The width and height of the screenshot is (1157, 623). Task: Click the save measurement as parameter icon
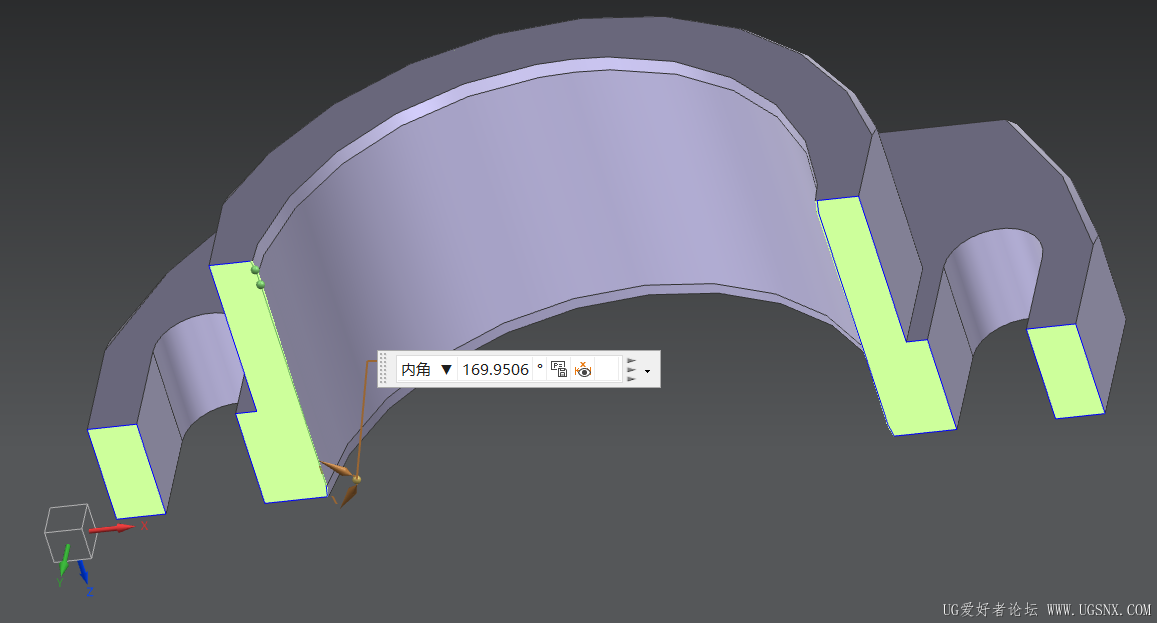coord(559,369)
